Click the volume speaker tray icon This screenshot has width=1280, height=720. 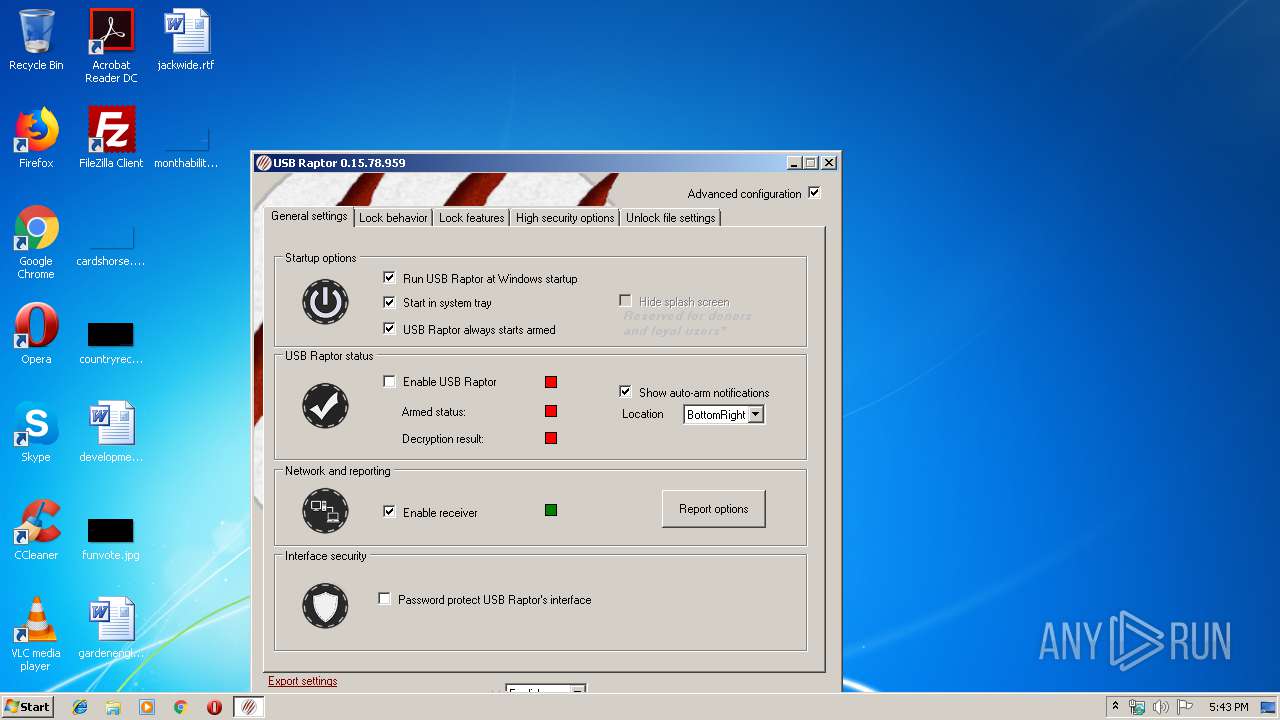point(1161,707)
